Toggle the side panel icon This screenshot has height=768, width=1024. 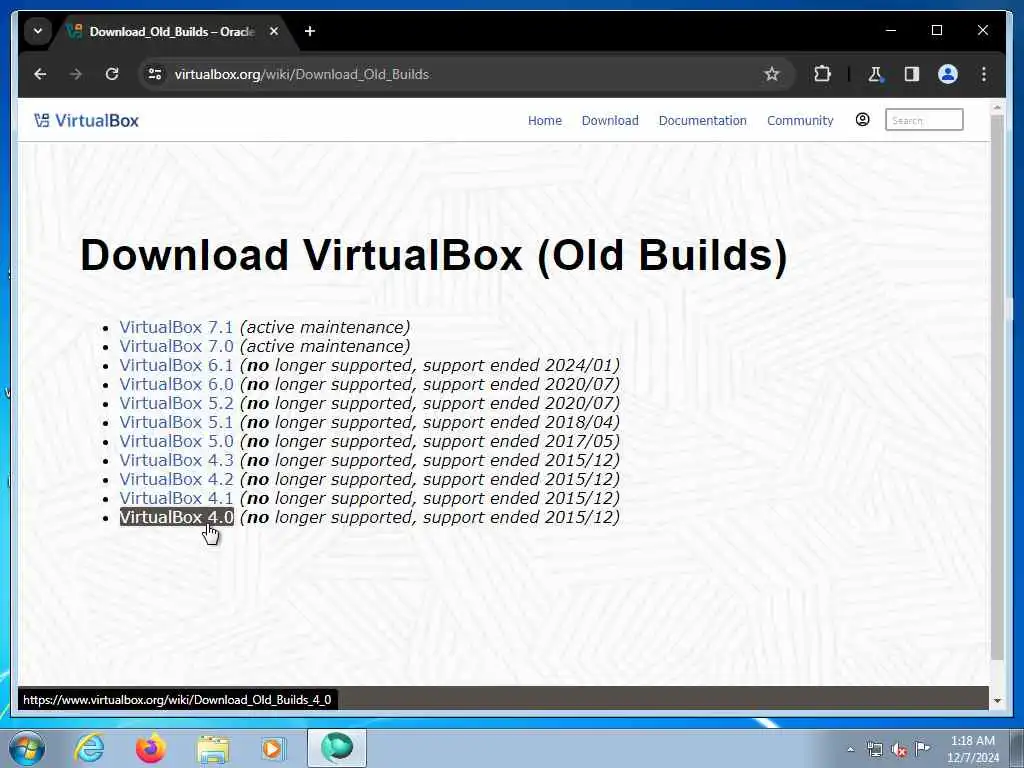coord(912,74)
